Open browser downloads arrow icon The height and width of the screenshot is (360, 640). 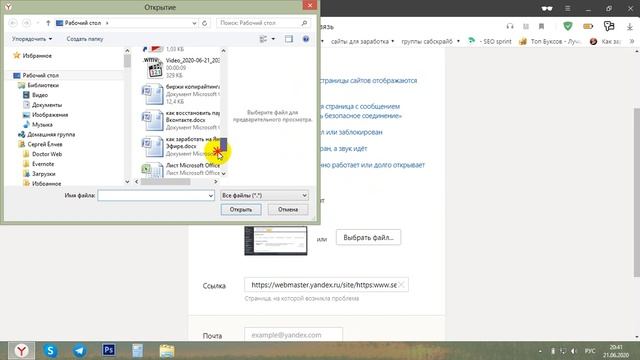(629, 26)
